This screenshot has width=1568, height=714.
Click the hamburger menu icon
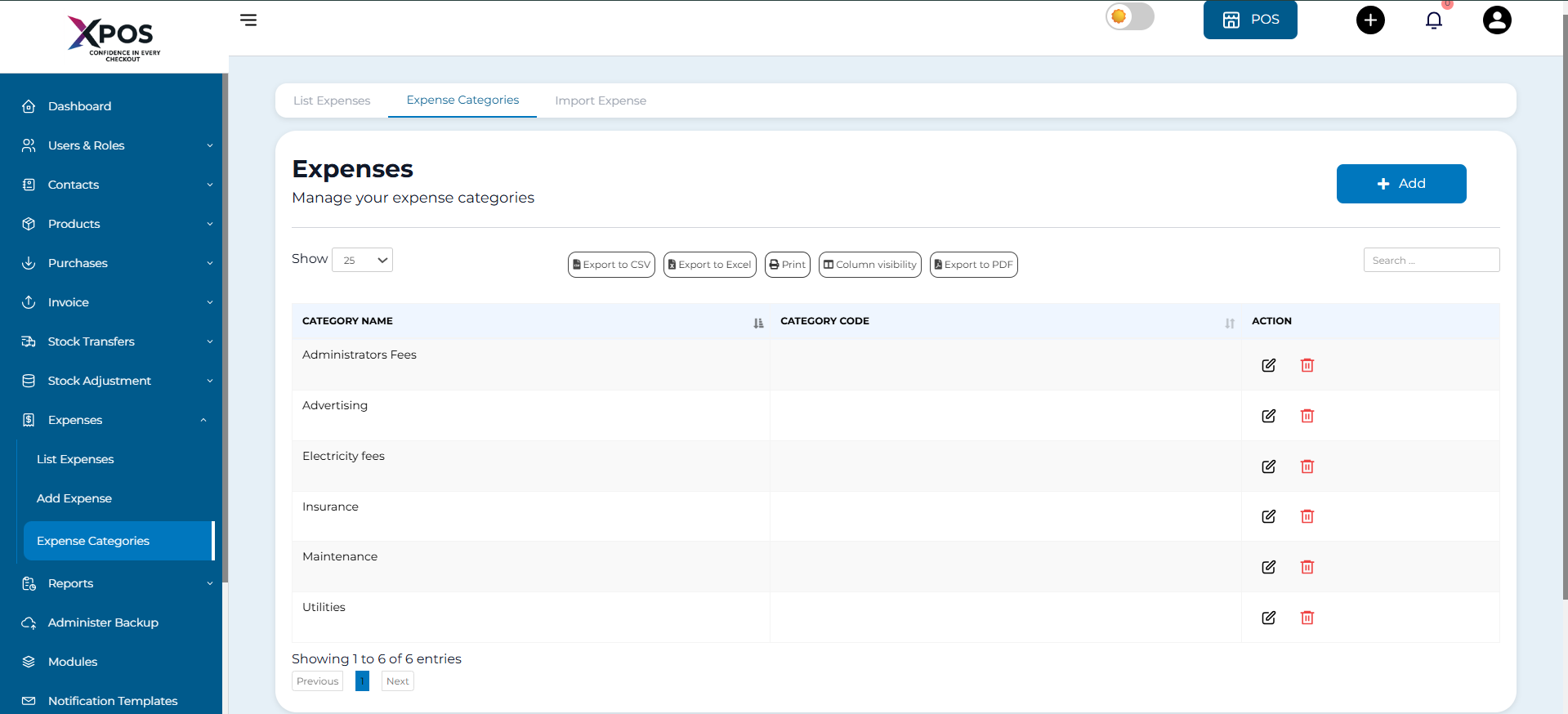click(x=248, y=20)
